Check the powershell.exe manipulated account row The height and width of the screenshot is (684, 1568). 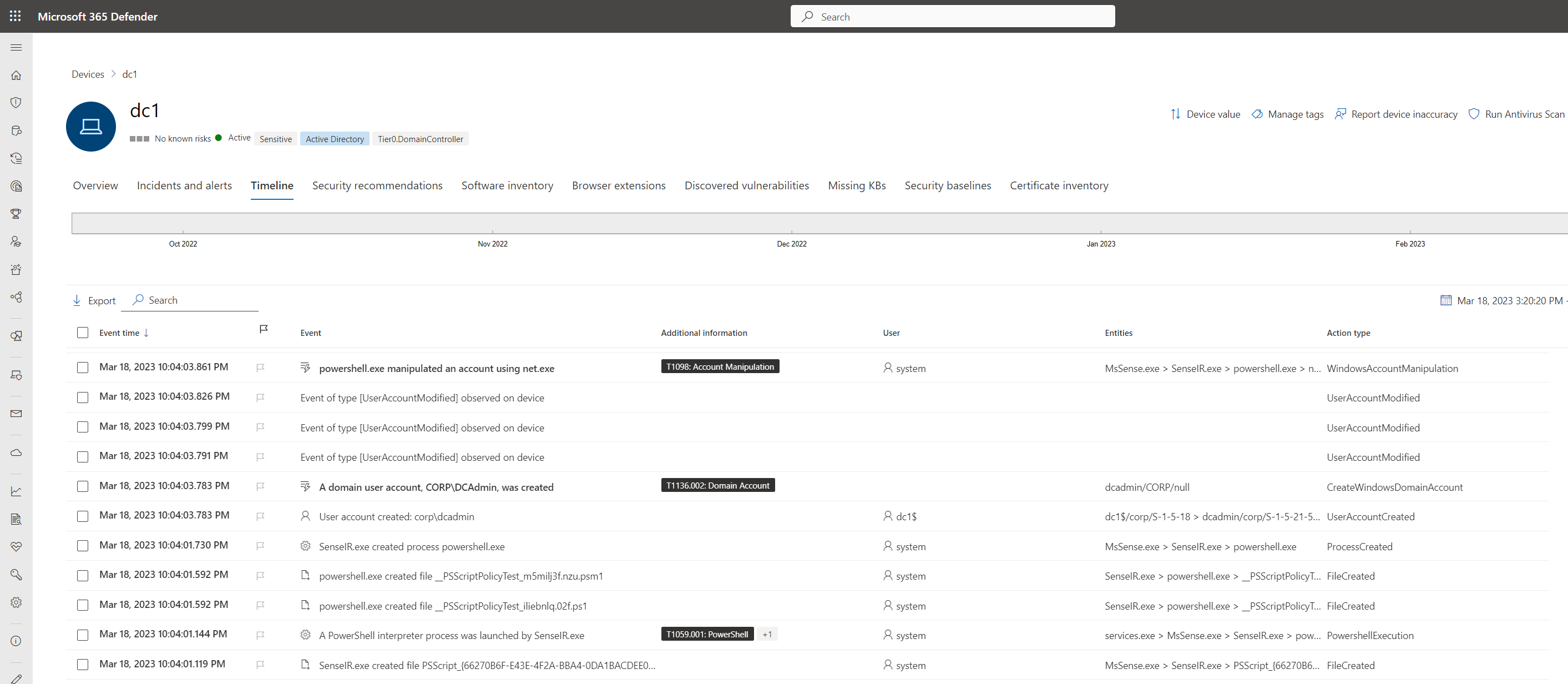click(x=83, y=368)
